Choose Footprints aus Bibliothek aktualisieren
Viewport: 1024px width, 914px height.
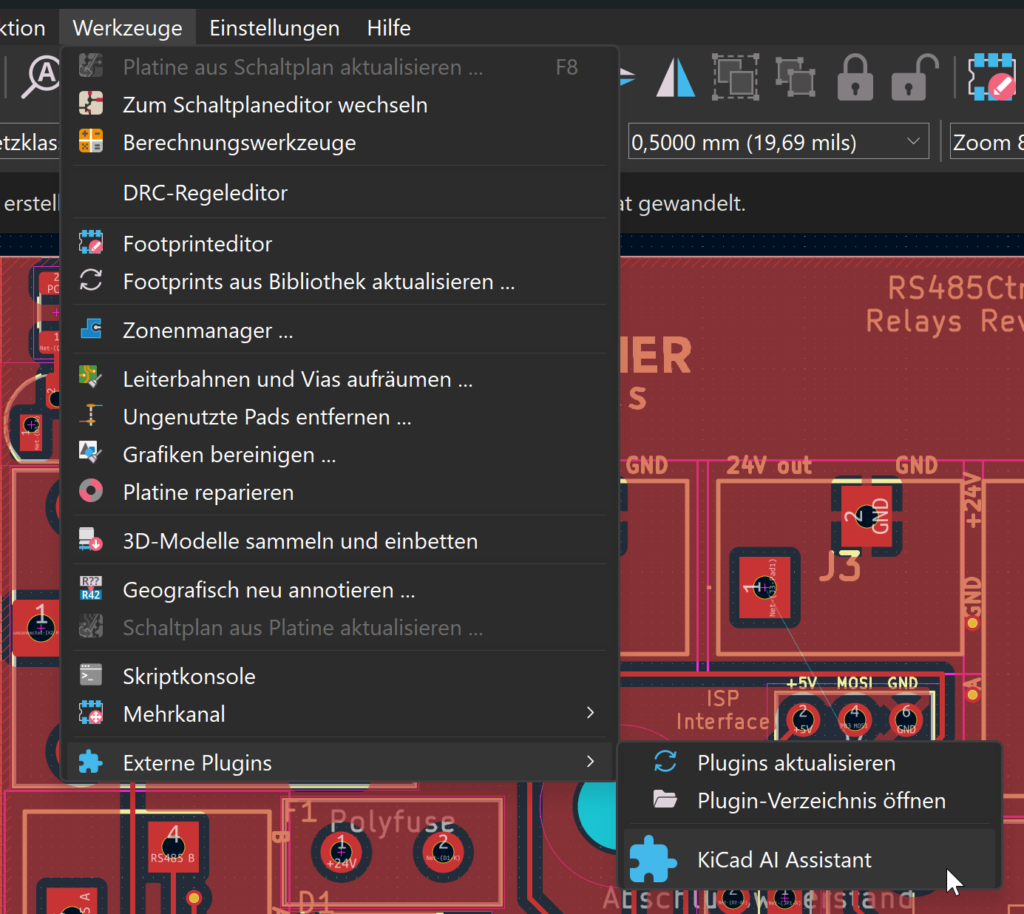[x=340, y=282]
